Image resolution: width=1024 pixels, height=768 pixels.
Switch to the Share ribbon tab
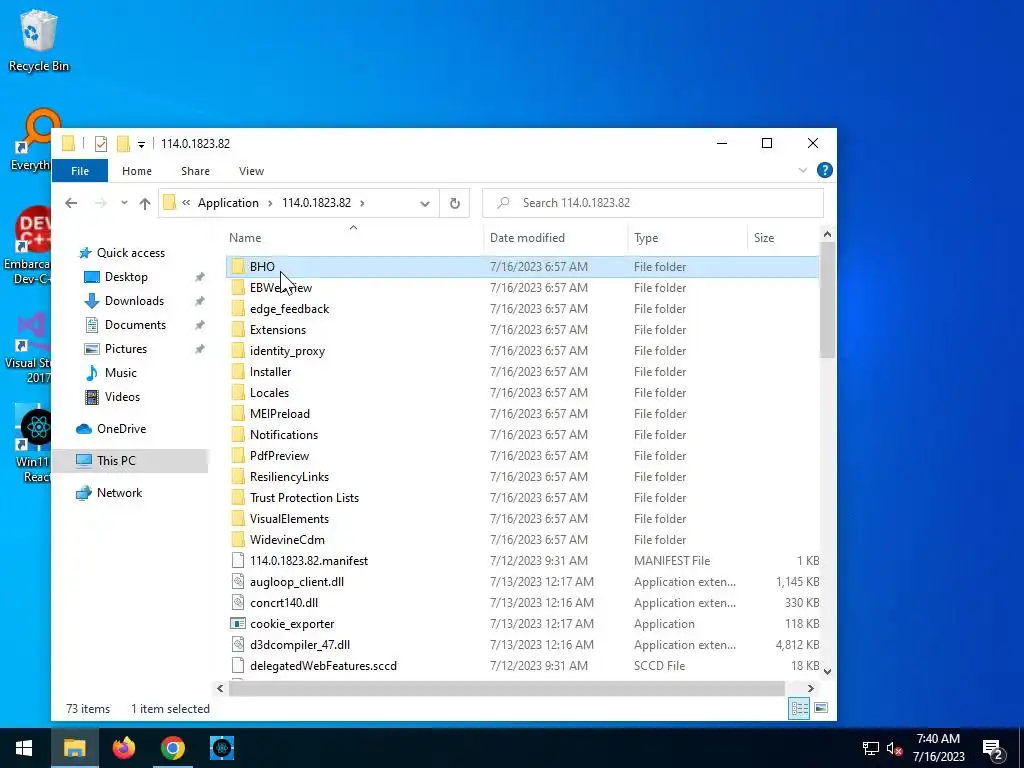click(195, 171)
